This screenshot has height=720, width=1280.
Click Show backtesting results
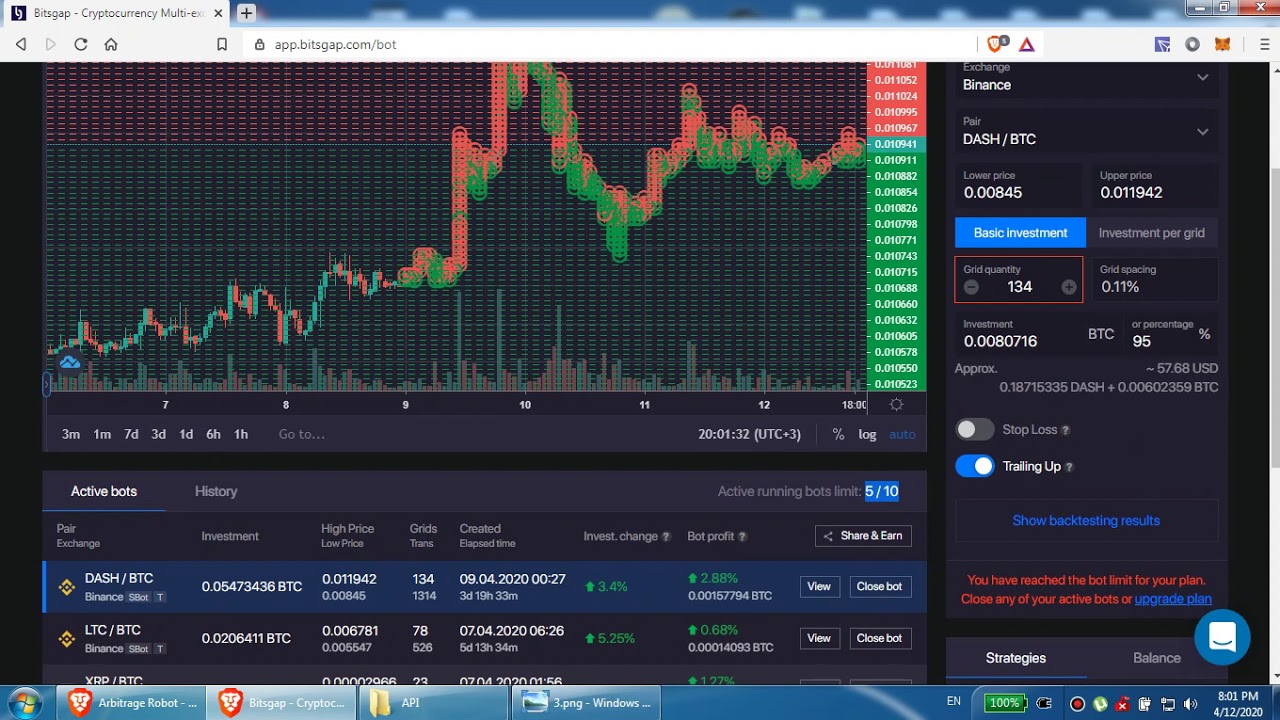(1086, 521)
